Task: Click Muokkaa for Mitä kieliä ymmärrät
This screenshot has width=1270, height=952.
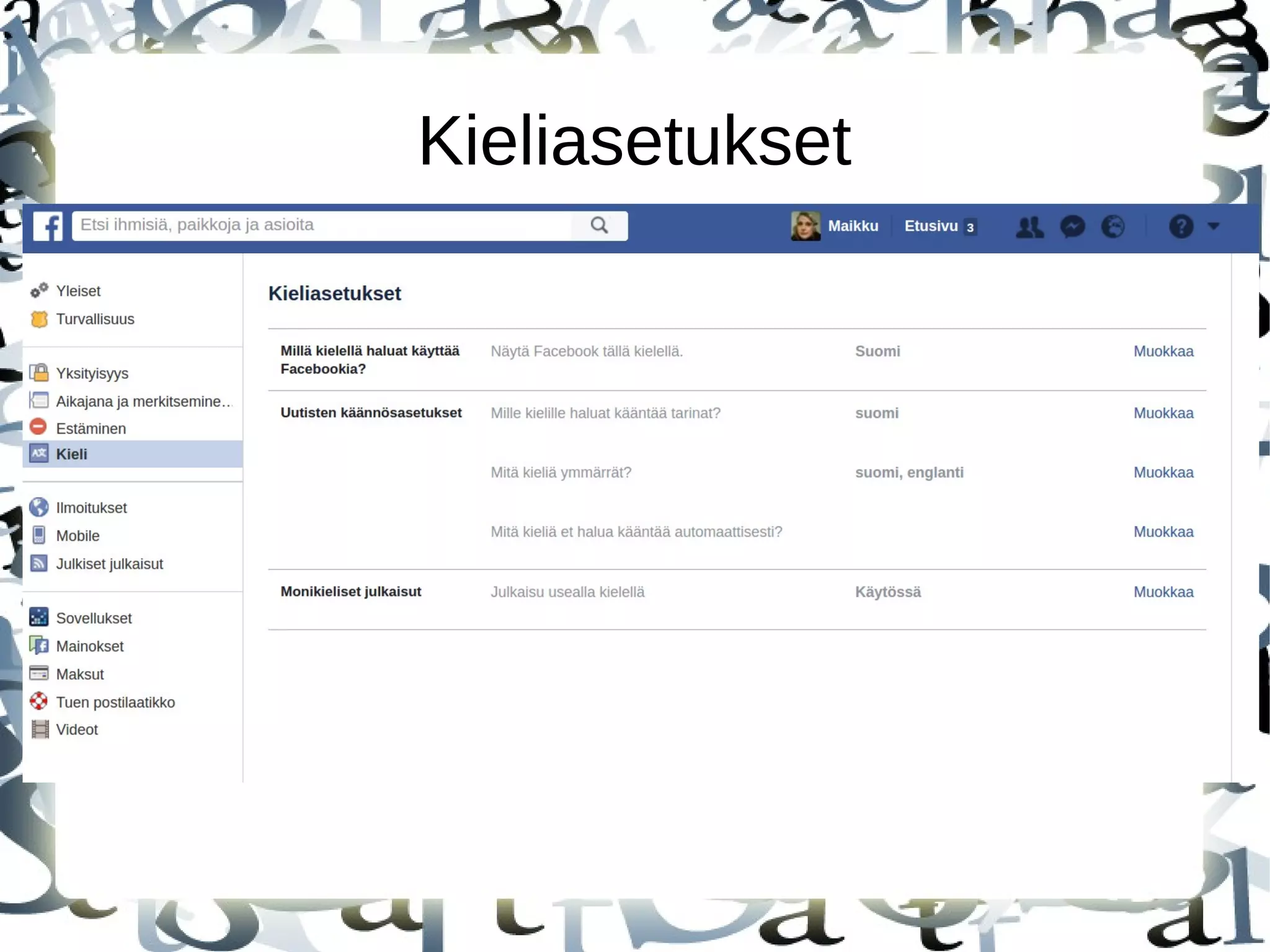Action: [1163, 473]
